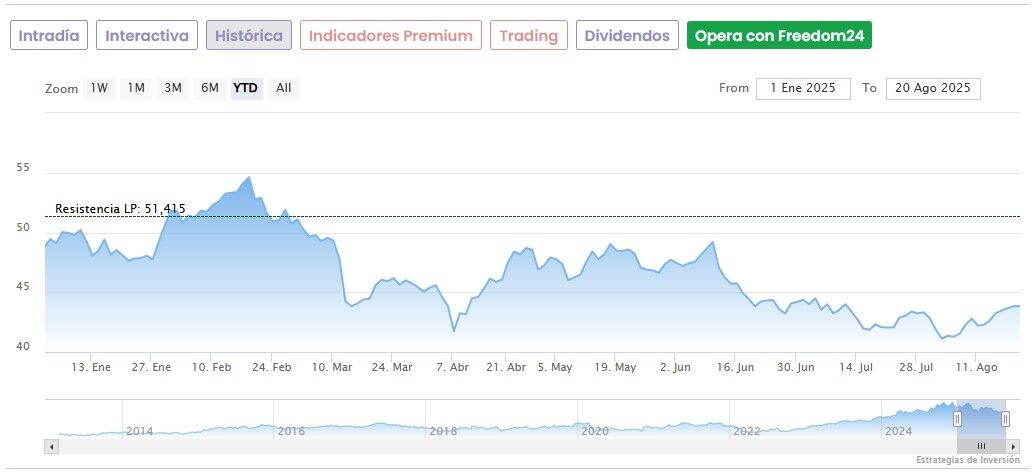Show the Dividendos tab

pos(627,36)
